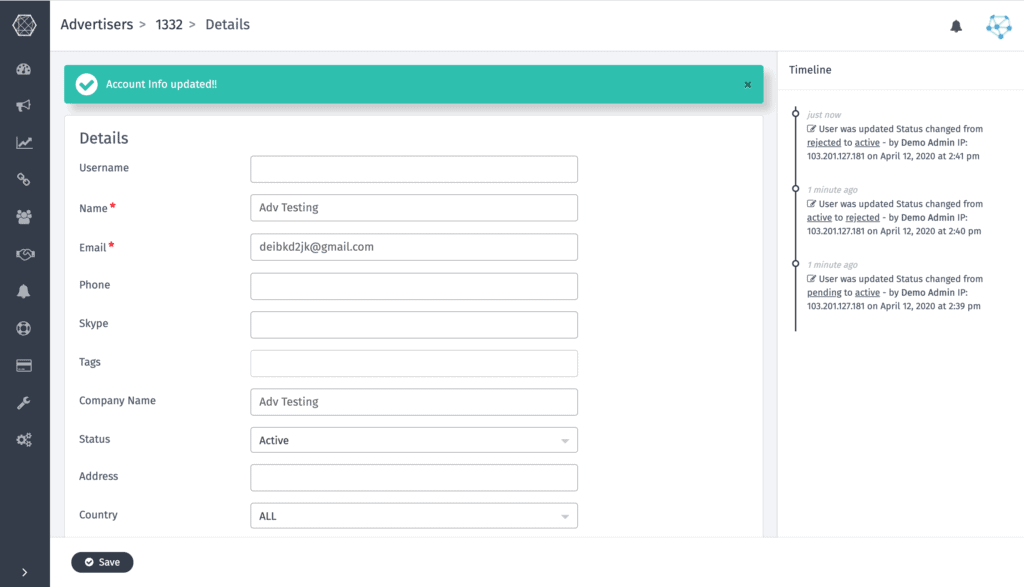The width and height of the screenshot is (1024, 587).
Task: Open notifications bell in top header
Action: point(955,27)
